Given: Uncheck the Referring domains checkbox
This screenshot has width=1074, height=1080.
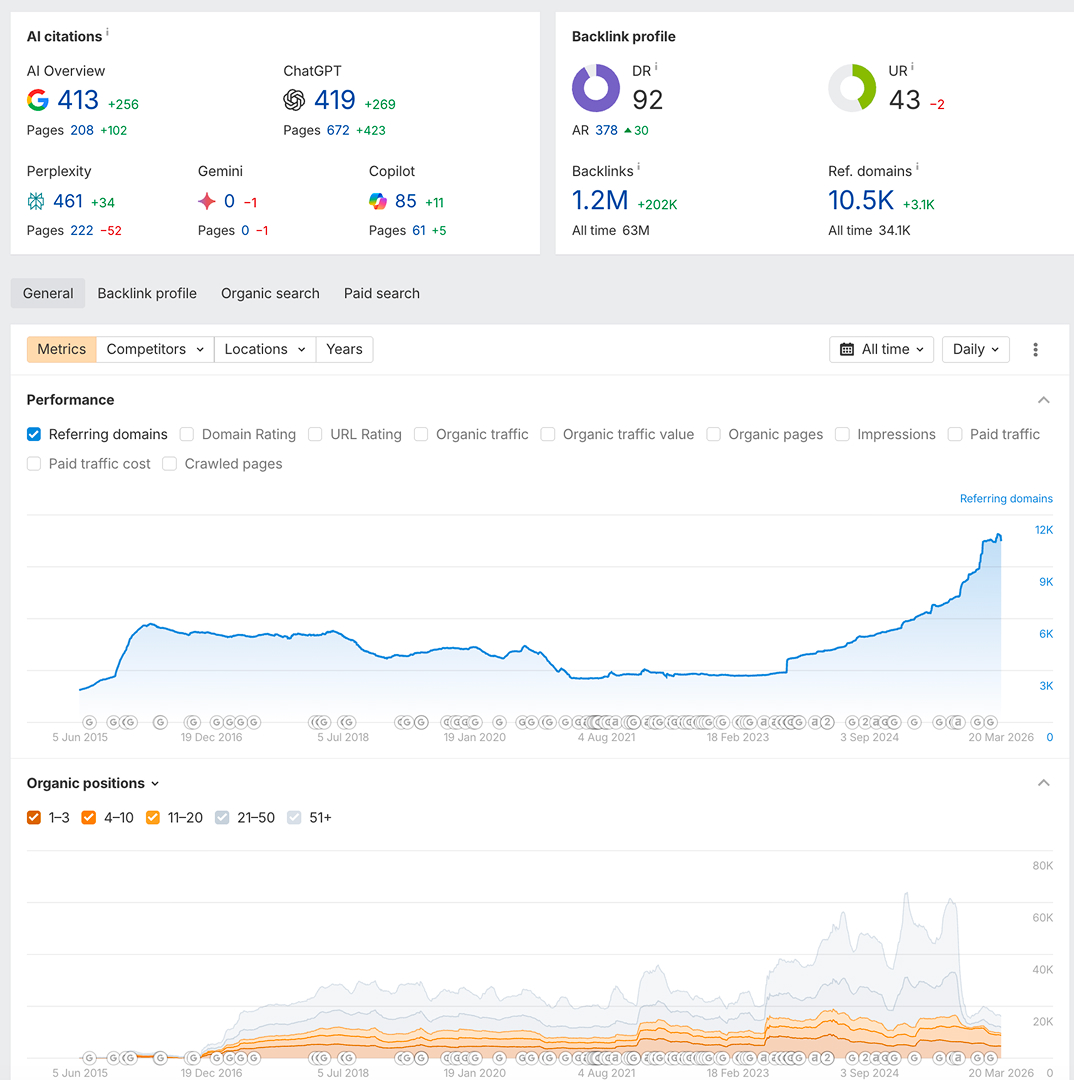Looking at the screenshot, I should [x=34, y=434].
